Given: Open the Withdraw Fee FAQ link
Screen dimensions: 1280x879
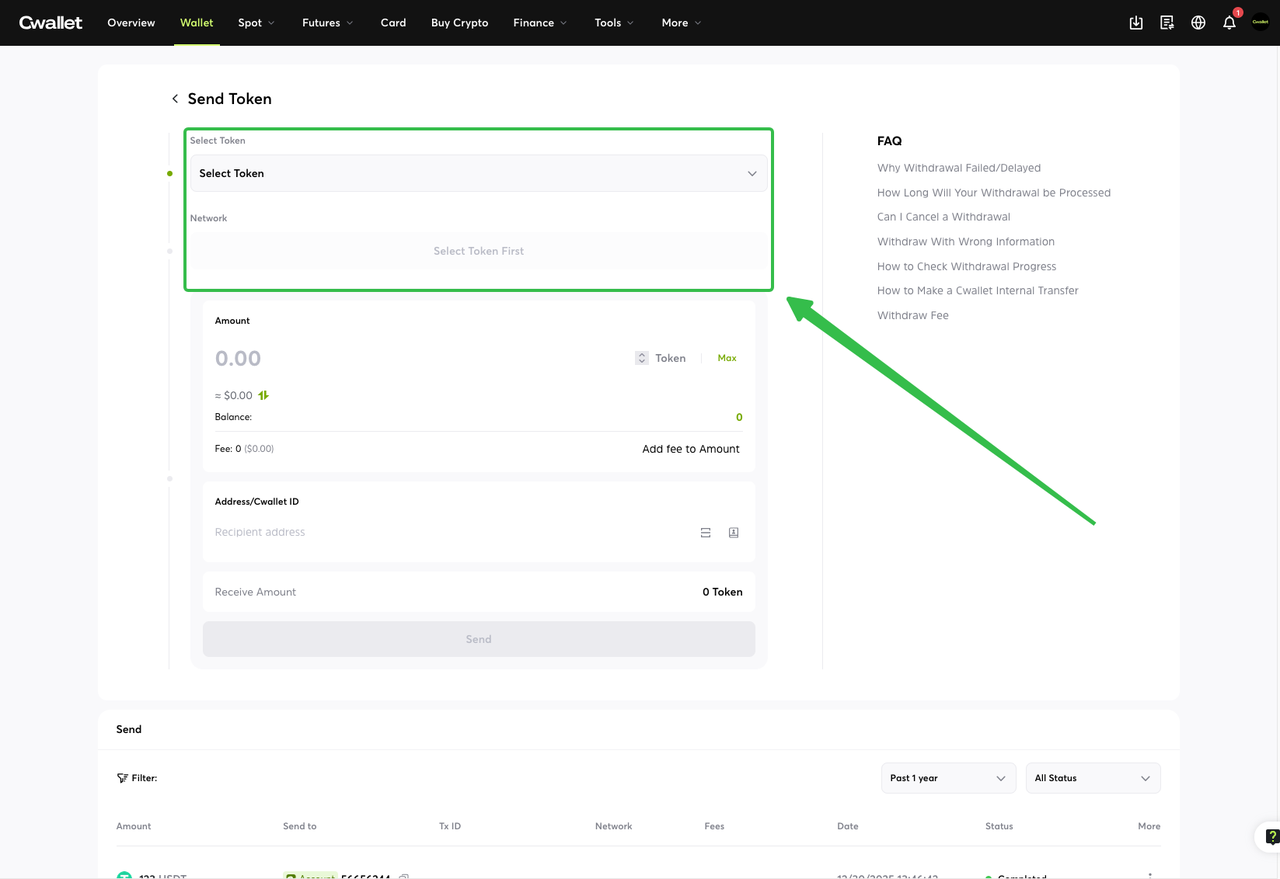Looking at the screenshot, I should click(x=912, y=315).
